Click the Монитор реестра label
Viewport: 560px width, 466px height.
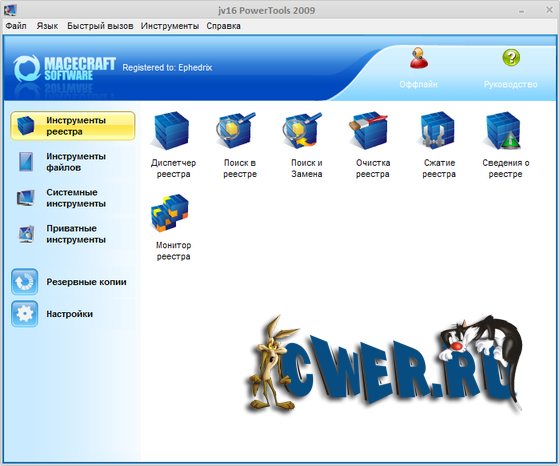tap(174, 251)
